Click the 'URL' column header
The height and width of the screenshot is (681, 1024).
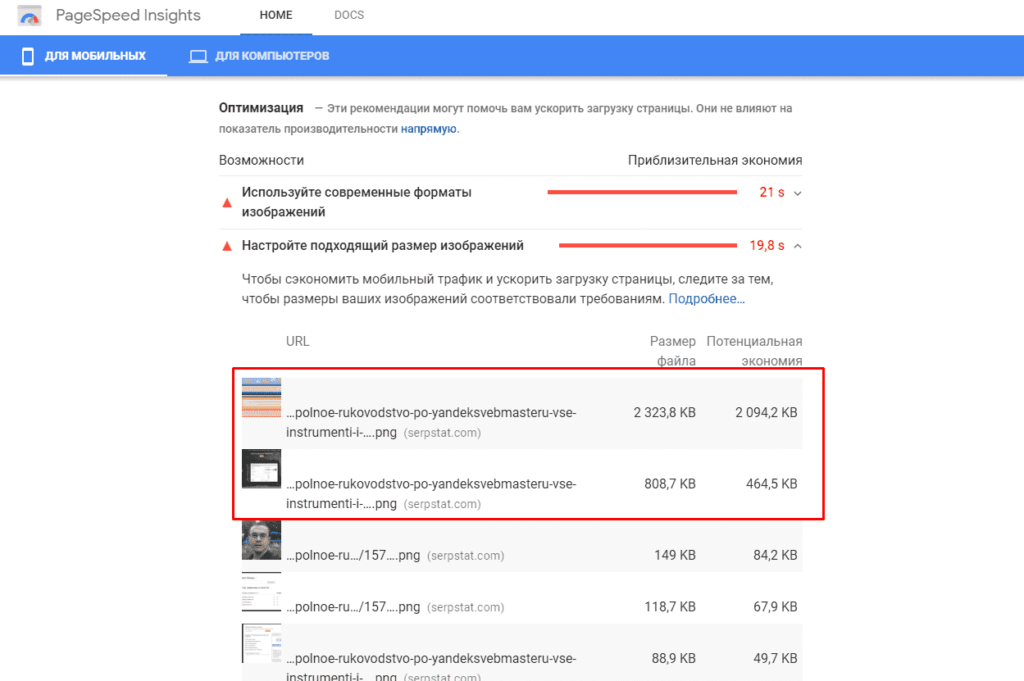(298, 341)
